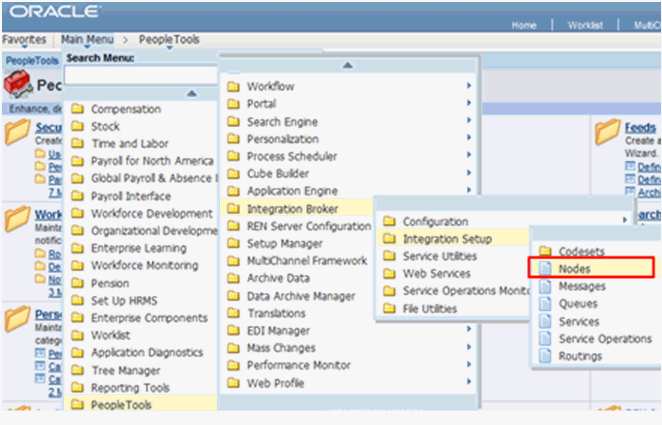Expand the Cube Builder submenu arrow
Image resolution: width=662 pixels, height=425 pixels.
point(469,173)
